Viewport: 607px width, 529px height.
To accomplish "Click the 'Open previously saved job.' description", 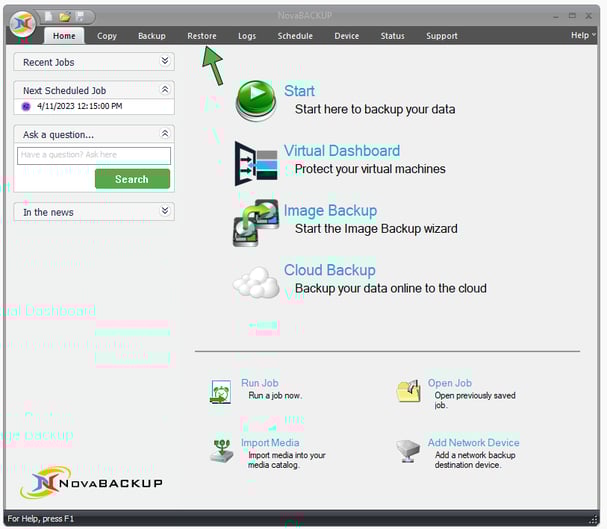I will pyautogui.click(x=475, y=400).
